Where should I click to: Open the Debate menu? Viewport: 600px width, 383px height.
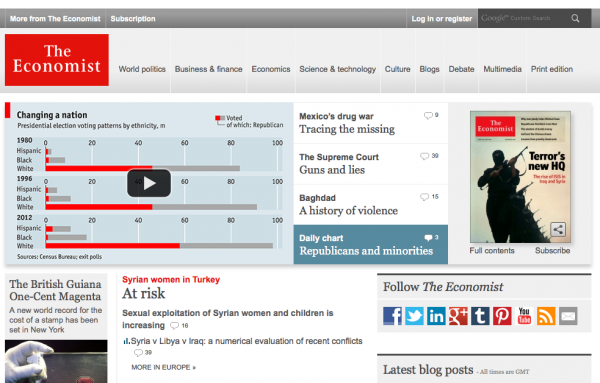461,69
